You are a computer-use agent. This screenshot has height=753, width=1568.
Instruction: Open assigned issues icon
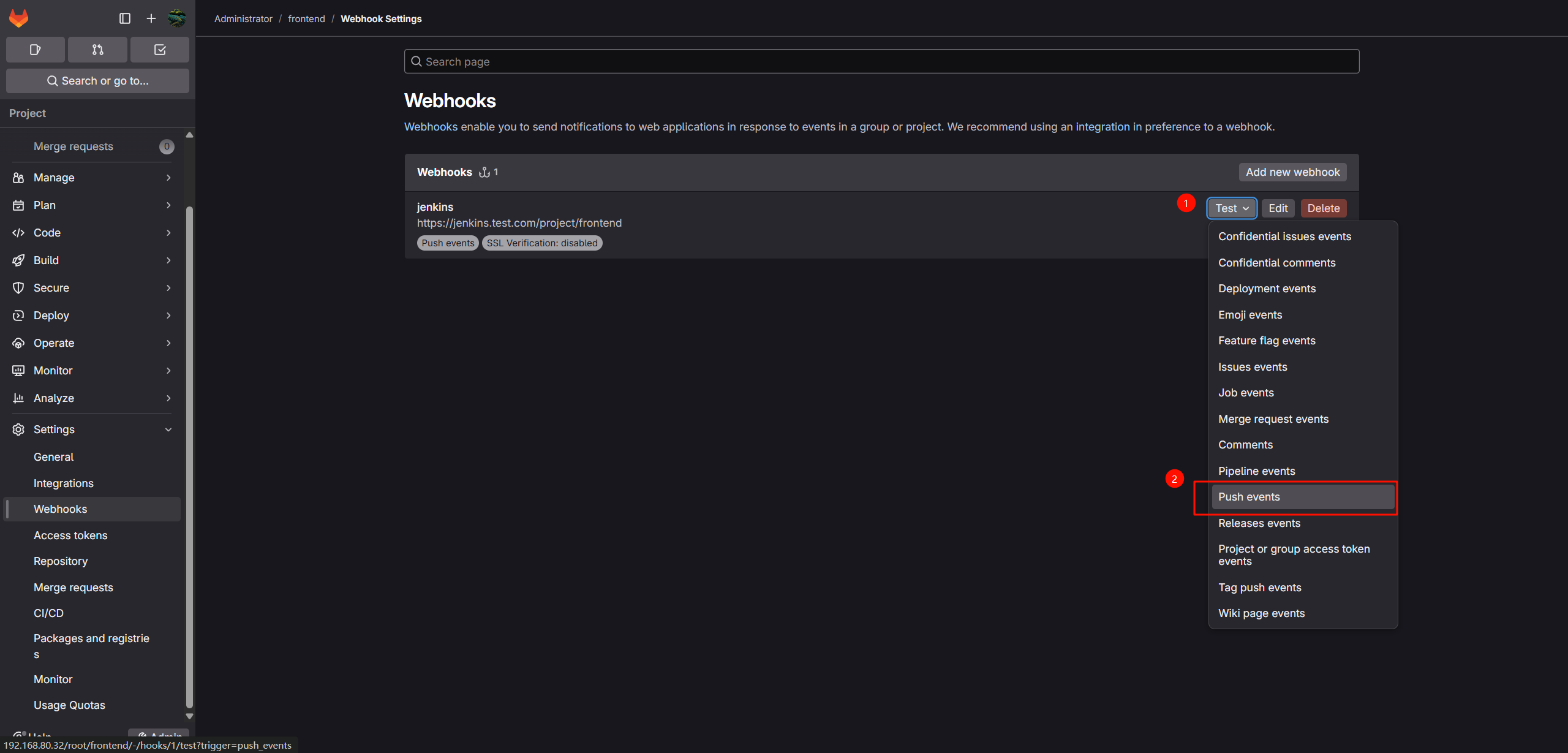(x=35, y=50)
